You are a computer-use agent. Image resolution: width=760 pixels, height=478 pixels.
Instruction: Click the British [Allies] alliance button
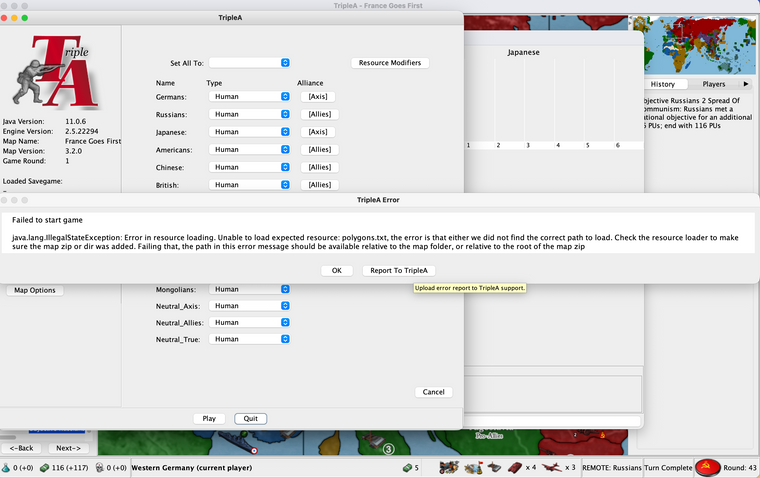tap(320, 185)
